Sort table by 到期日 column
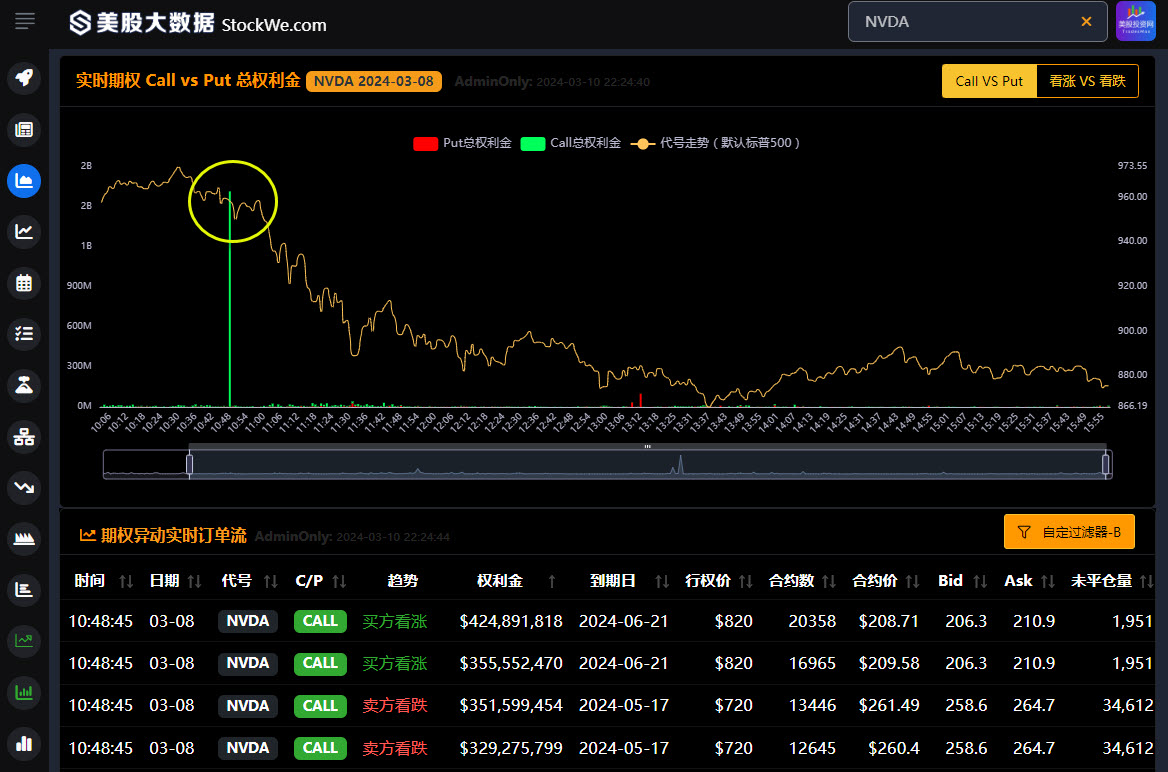This screenshot has width=1168, height=772. coord(661,581)
